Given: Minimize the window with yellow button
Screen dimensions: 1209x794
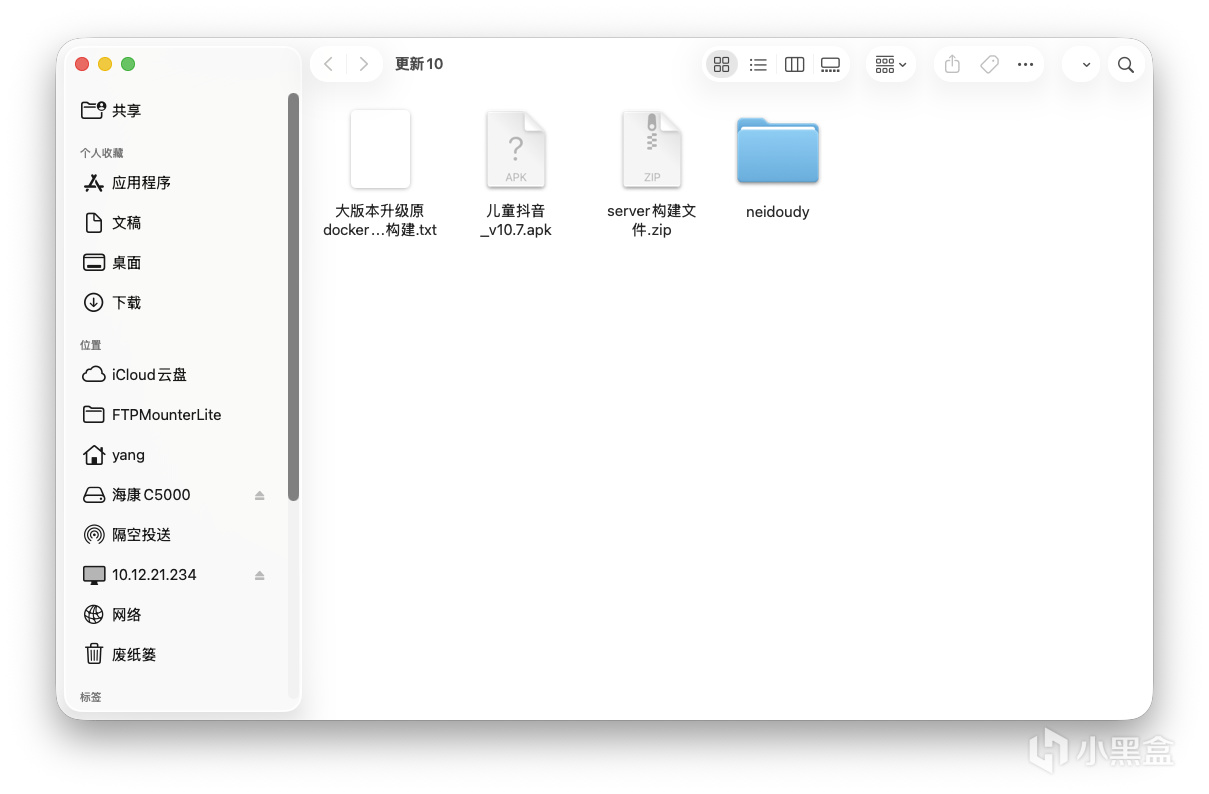Looking at the screenshot, I should click(105, 64).
